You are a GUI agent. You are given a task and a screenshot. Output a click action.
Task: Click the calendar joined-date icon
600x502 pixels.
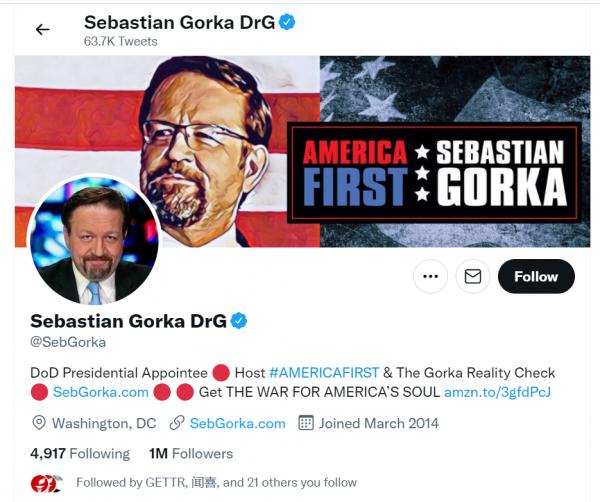pyautogui.click(x=306, y=423)
